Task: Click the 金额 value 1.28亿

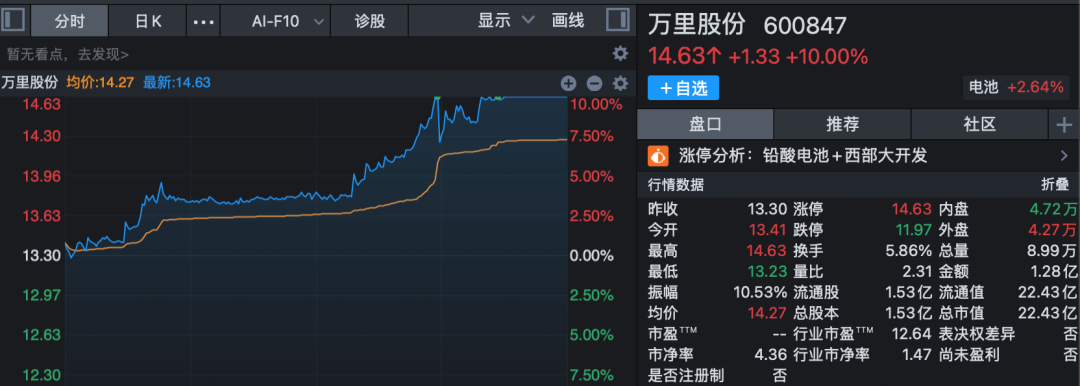Action: click(x=1053, y=271)
